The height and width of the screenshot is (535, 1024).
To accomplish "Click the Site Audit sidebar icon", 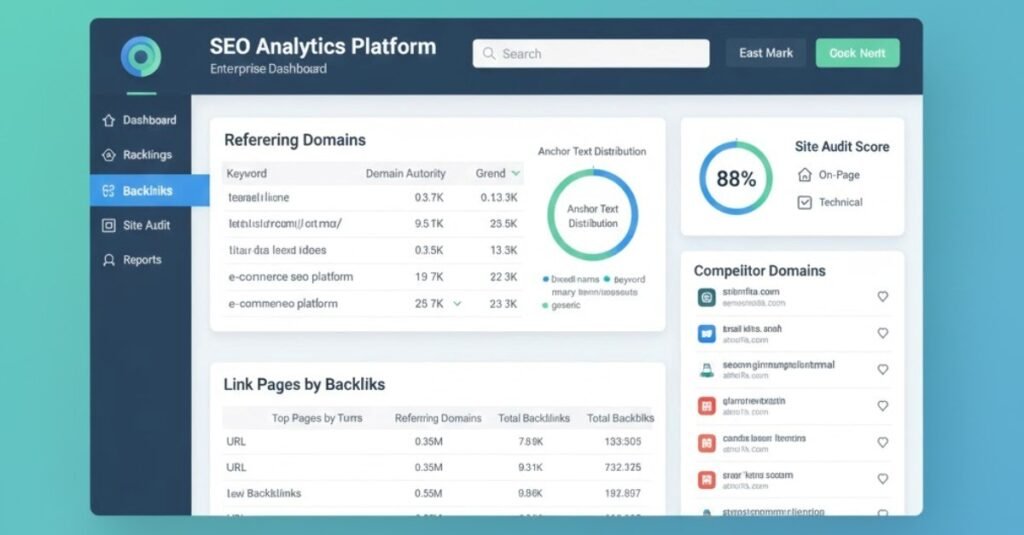I will point(109,225).
